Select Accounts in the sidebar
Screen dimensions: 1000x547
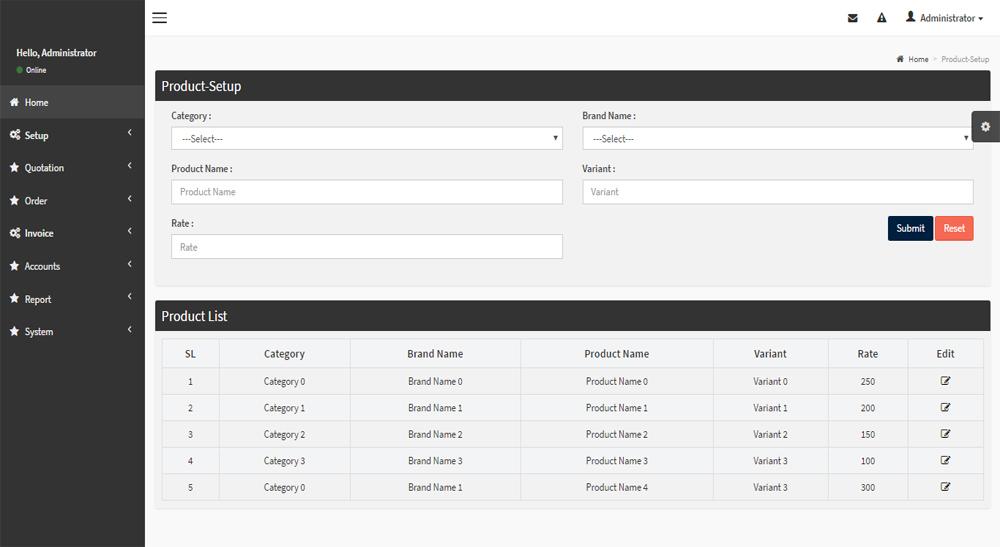(72, 266)
